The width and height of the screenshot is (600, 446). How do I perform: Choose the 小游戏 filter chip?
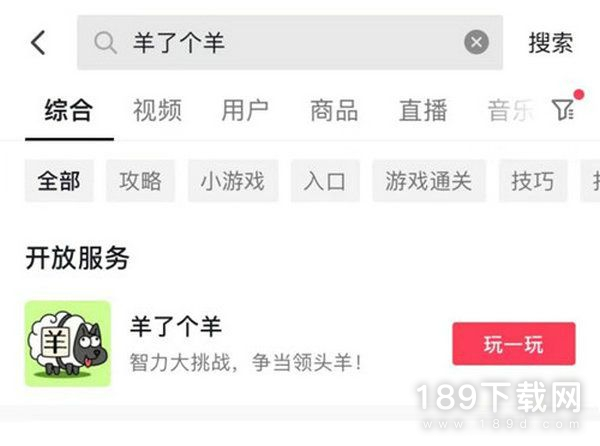pos(233,181)
